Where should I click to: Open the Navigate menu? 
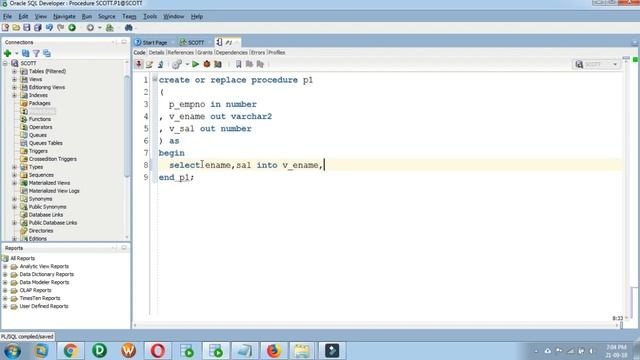64,16
